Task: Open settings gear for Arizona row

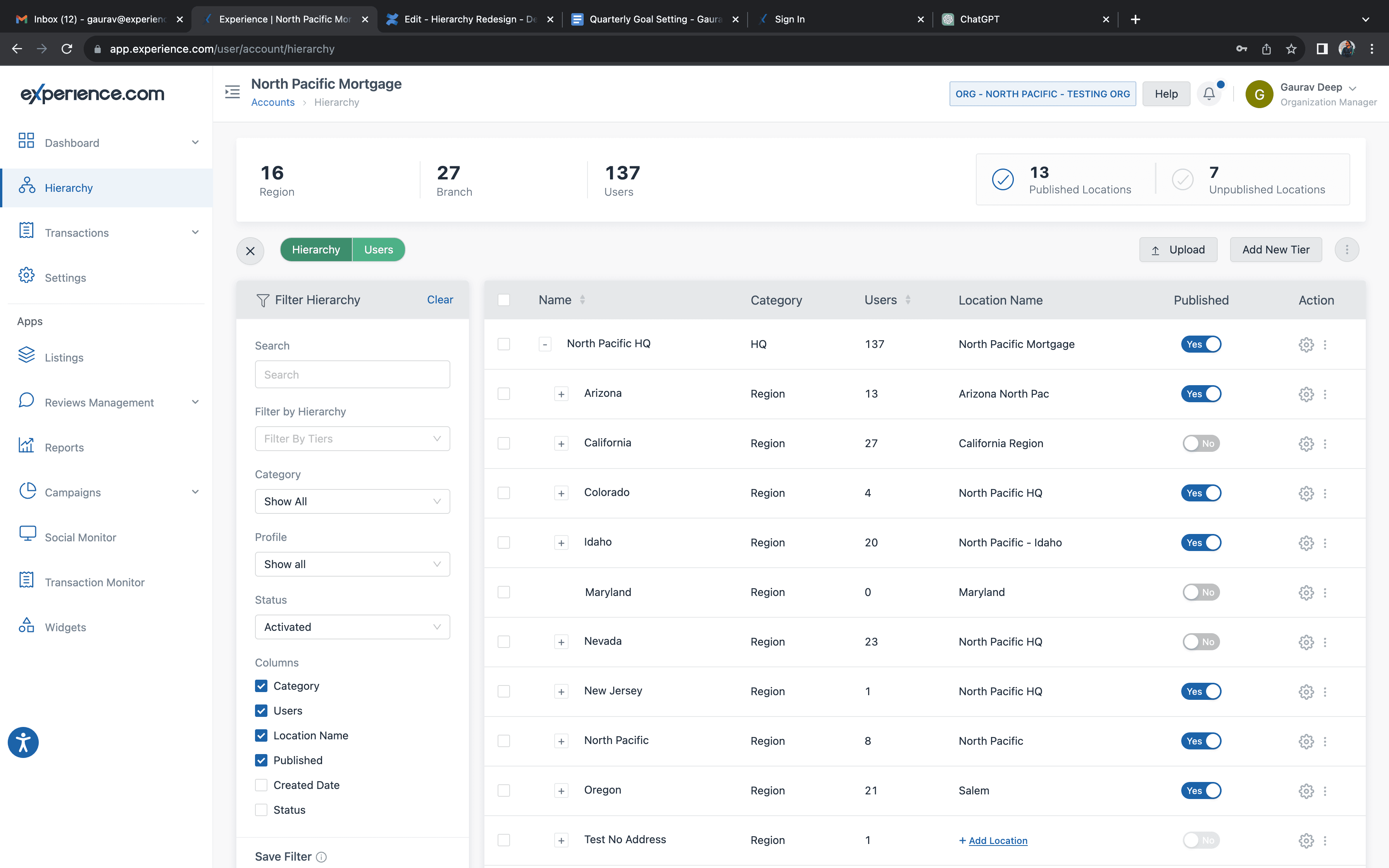Action: click(x=1306, y=394)
